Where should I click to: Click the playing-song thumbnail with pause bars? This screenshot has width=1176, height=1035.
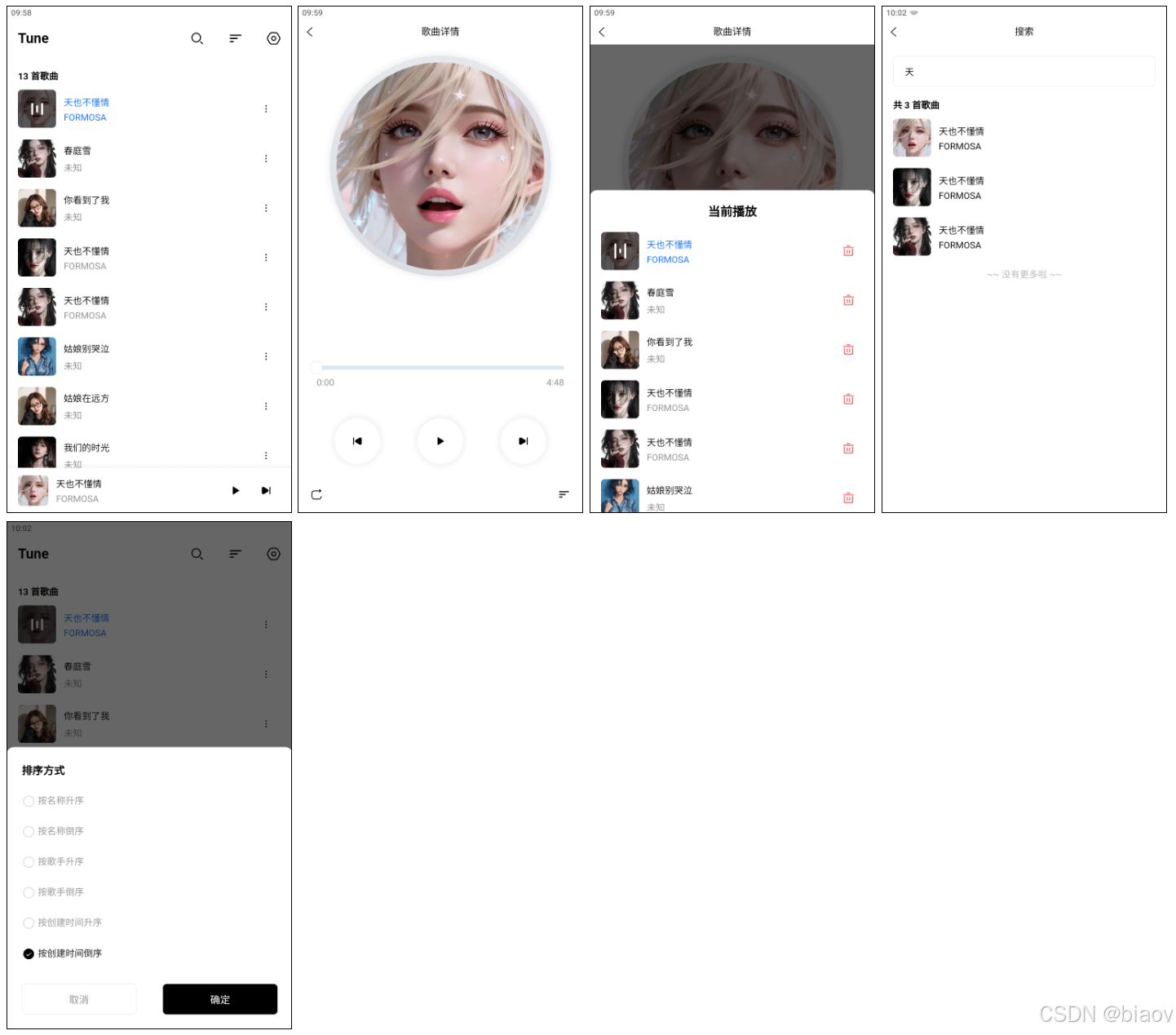point(37,108)
